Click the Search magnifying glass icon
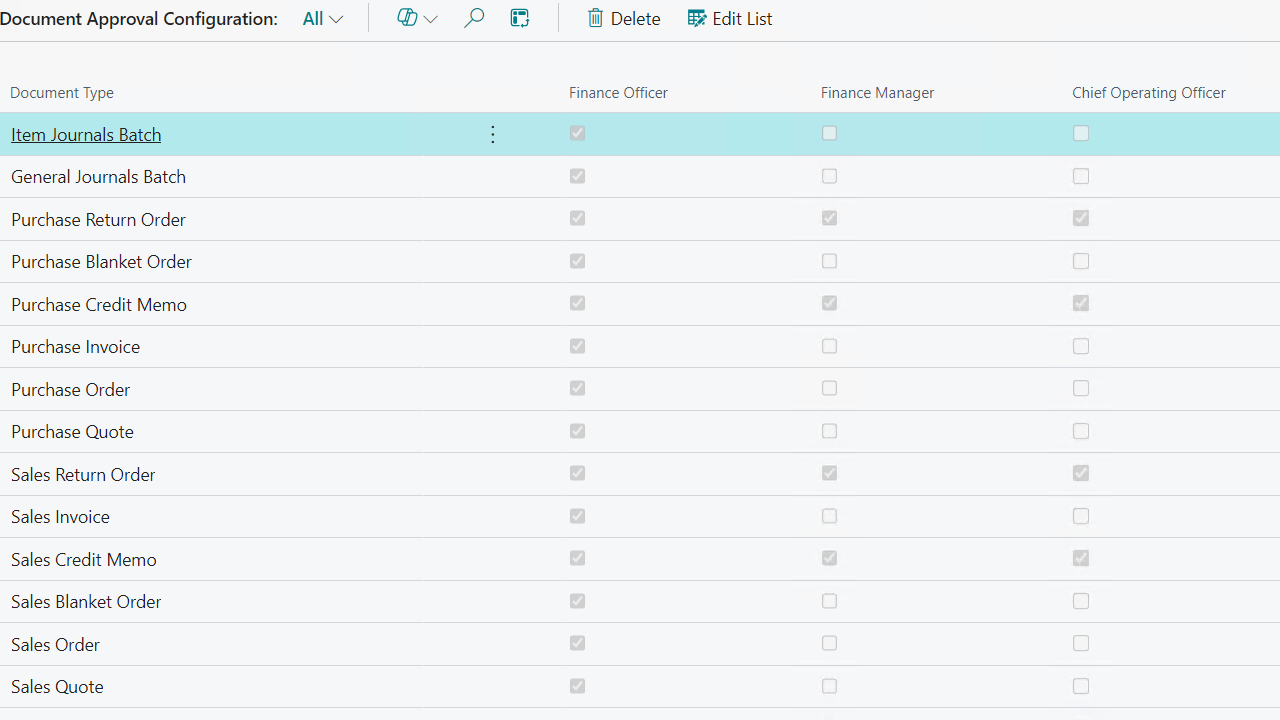The image size is (1280, 720). click(x=473, y=18)
